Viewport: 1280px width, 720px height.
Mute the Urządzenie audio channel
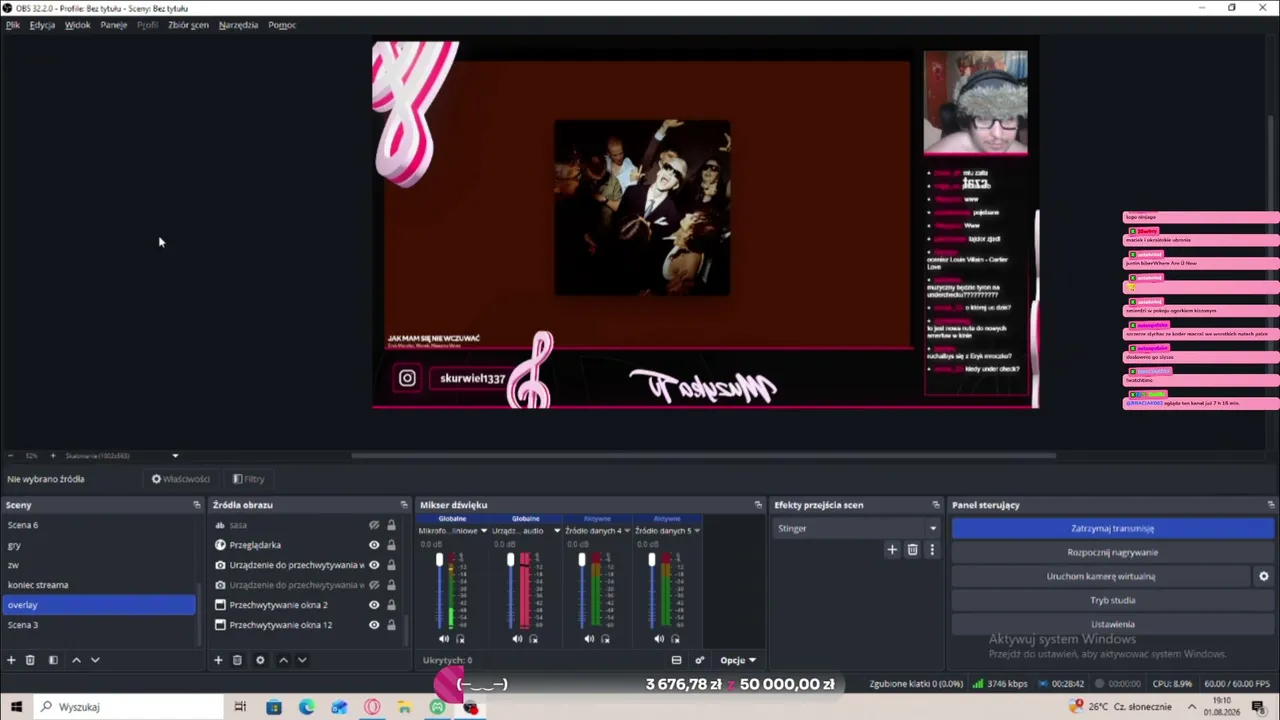pos(517,639)
